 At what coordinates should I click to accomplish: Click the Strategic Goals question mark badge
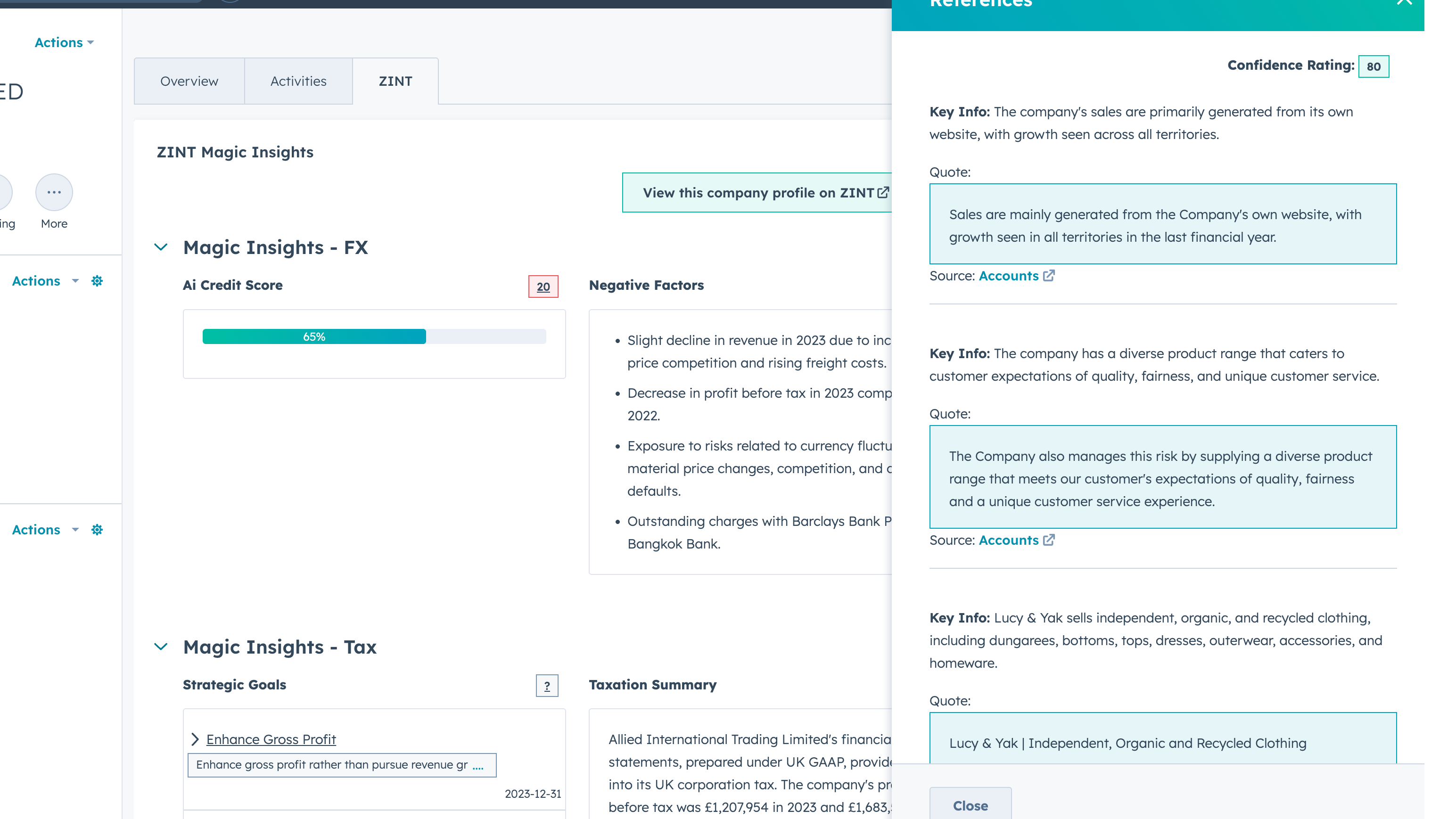pos(547,686)
